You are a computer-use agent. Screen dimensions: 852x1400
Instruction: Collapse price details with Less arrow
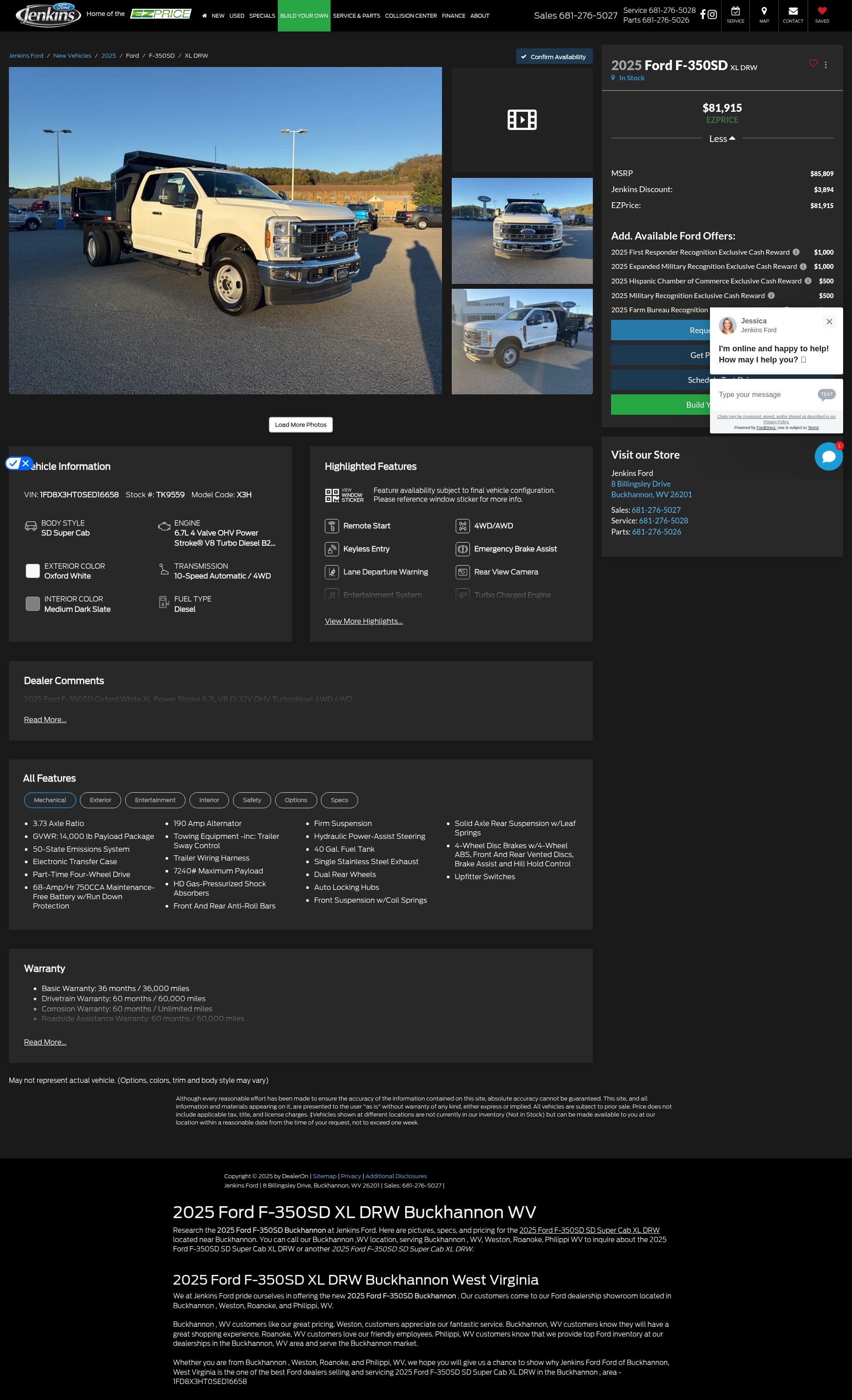click(722, 139)
